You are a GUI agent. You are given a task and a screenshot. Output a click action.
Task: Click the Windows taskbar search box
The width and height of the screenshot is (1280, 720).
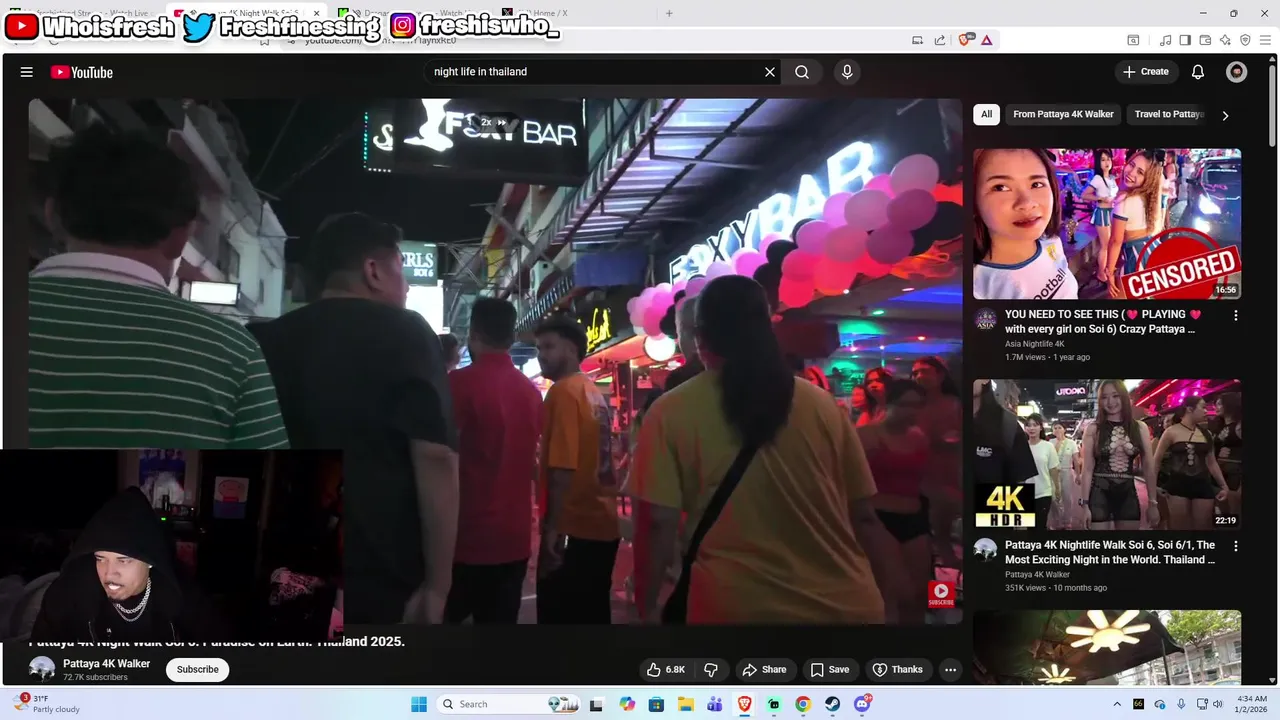click(510, 704)
